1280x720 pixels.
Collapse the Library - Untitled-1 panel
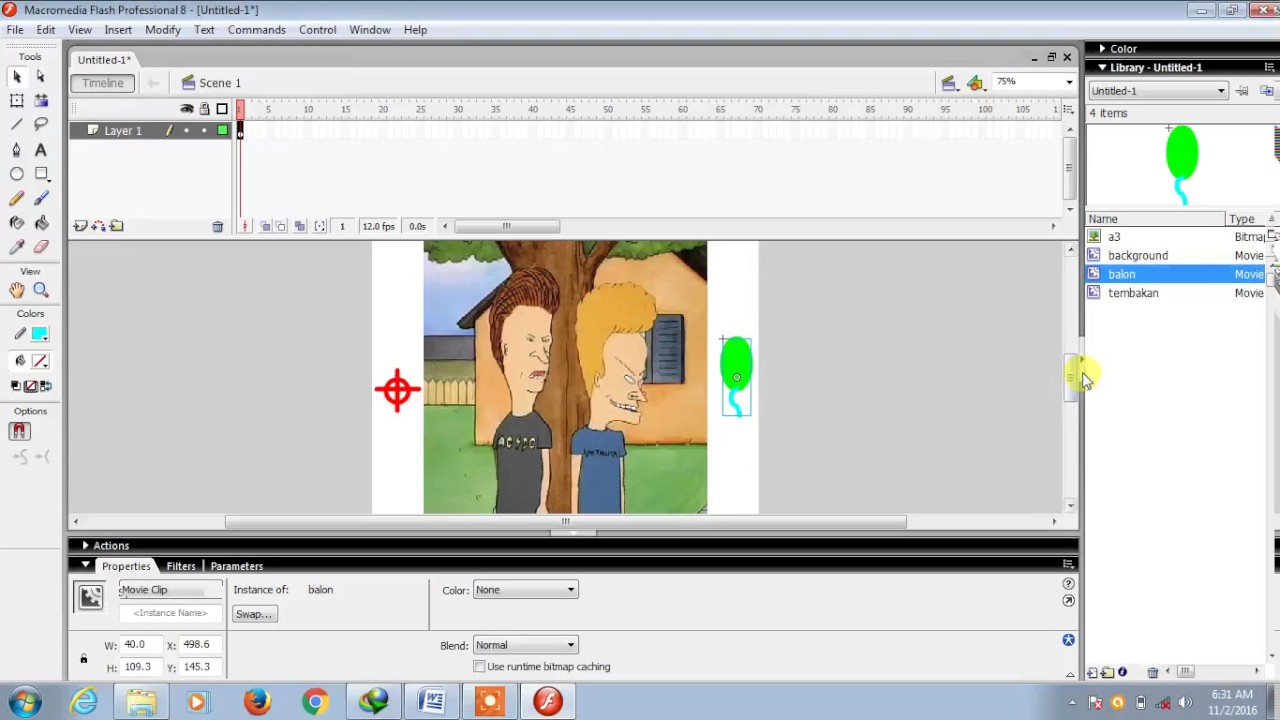click(1102, 67)
